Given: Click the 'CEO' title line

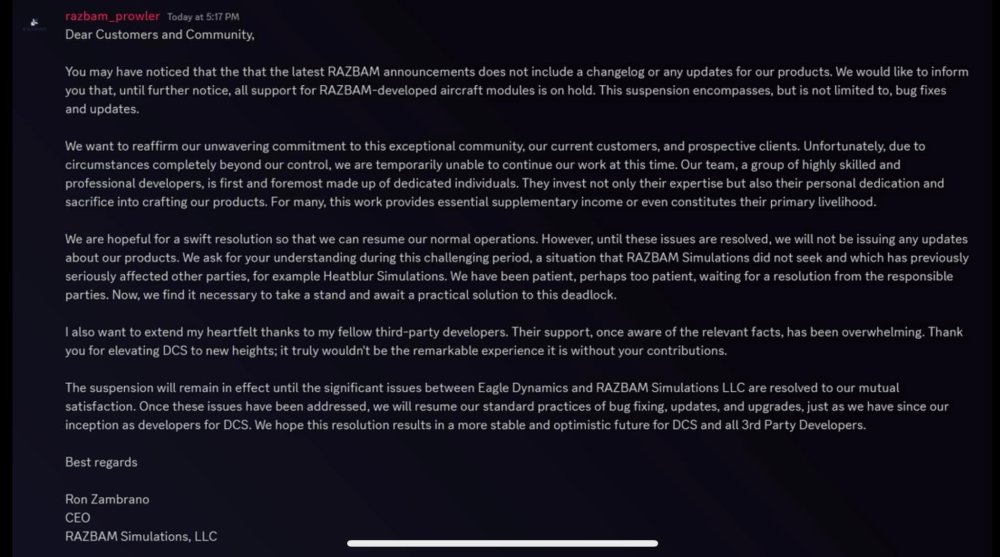Looking at the screenshot, I should [x=78, y=518].
